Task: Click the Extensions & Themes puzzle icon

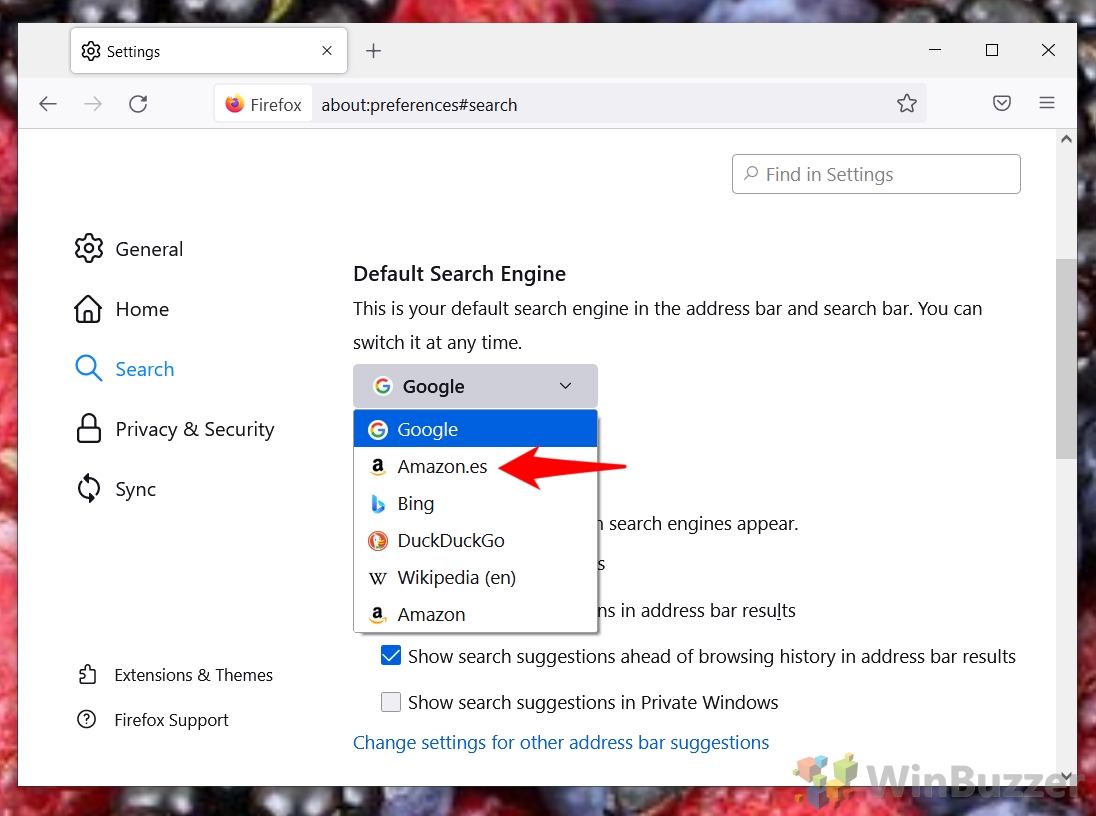Action: click(x=87, y=675)
